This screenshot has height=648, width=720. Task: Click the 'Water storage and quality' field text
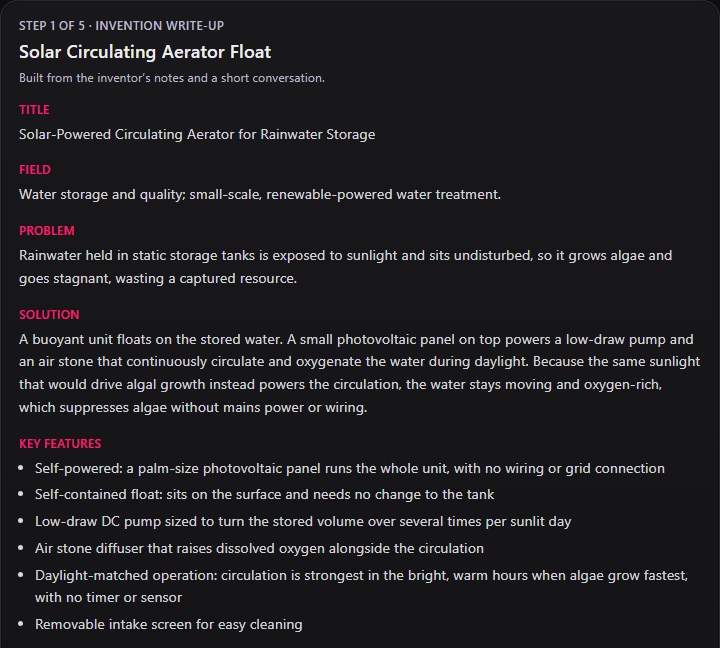(x=260, y=195)
